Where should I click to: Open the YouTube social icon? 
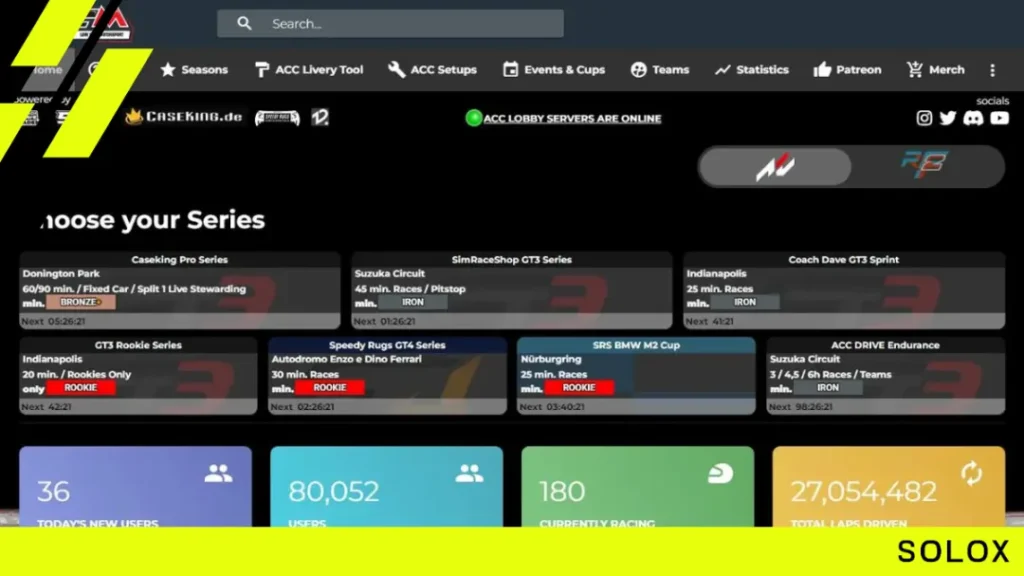click(999, 118)
